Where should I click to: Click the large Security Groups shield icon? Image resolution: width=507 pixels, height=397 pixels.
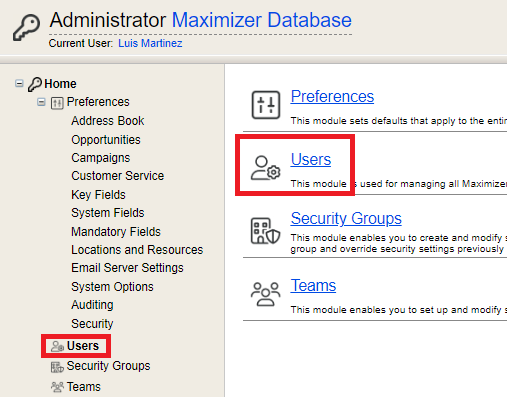coord(265,231)
